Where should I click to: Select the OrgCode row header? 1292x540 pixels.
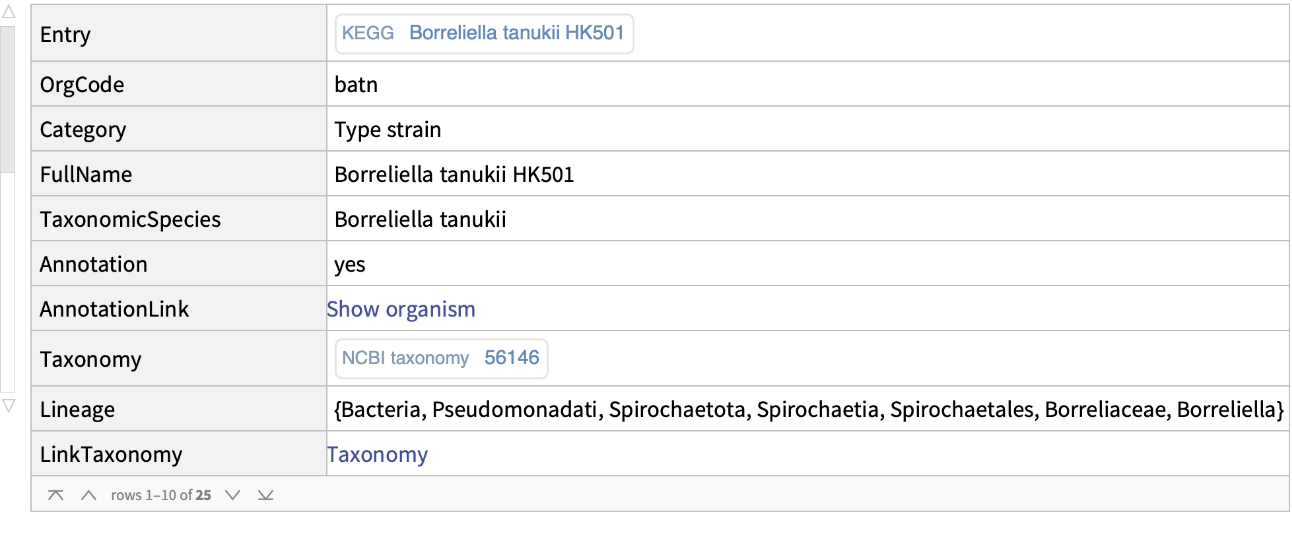(82, 84)
